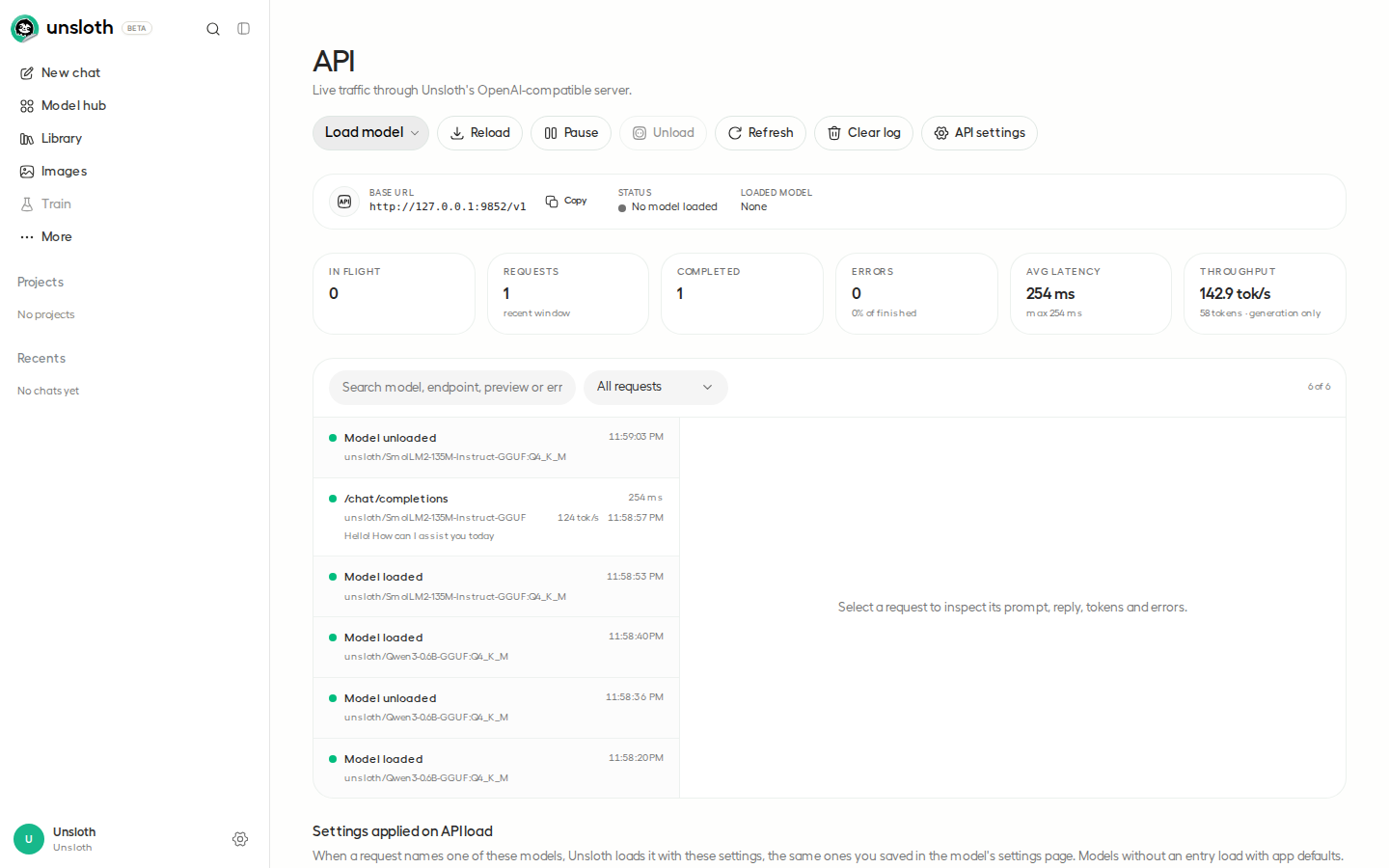Screen dimensions: 1389x868
Task: Click the search magnifier icon in sidebar
Action: 213,29
